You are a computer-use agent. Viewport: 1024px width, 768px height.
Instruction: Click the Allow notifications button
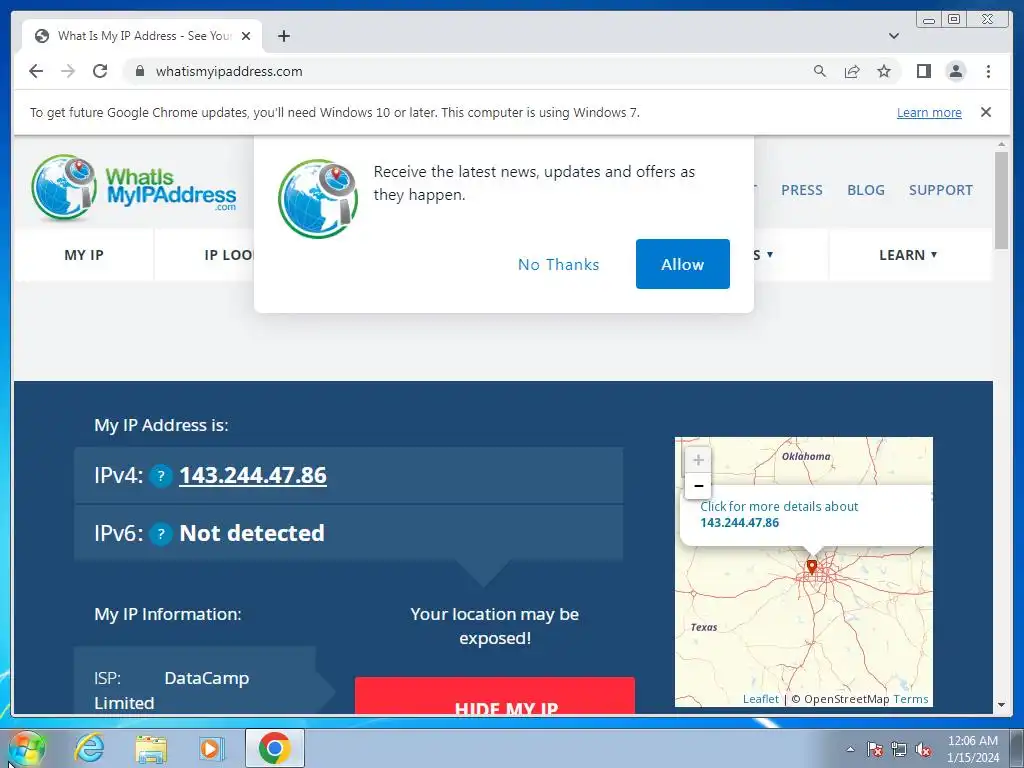point(682,264)
